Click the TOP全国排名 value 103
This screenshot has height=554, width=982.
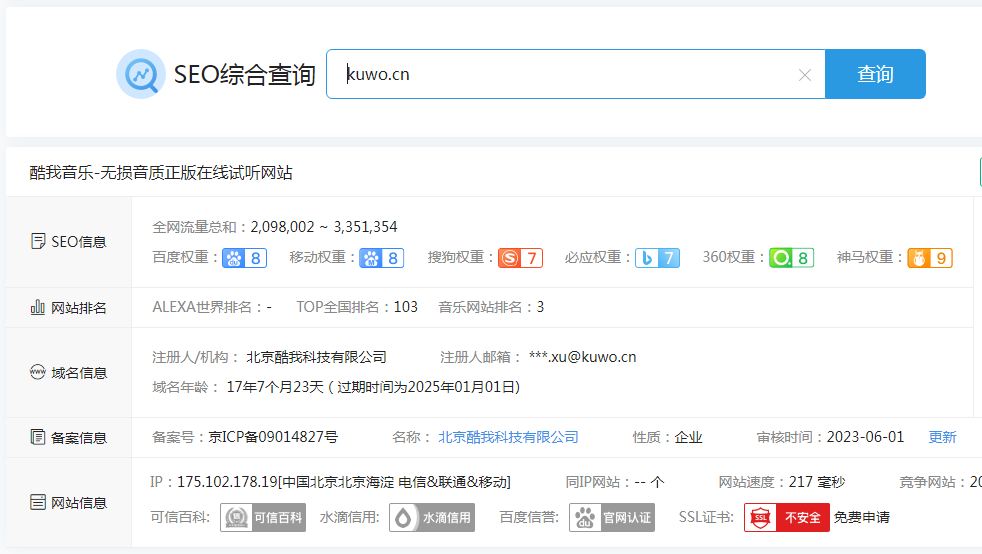click(406, 307)
